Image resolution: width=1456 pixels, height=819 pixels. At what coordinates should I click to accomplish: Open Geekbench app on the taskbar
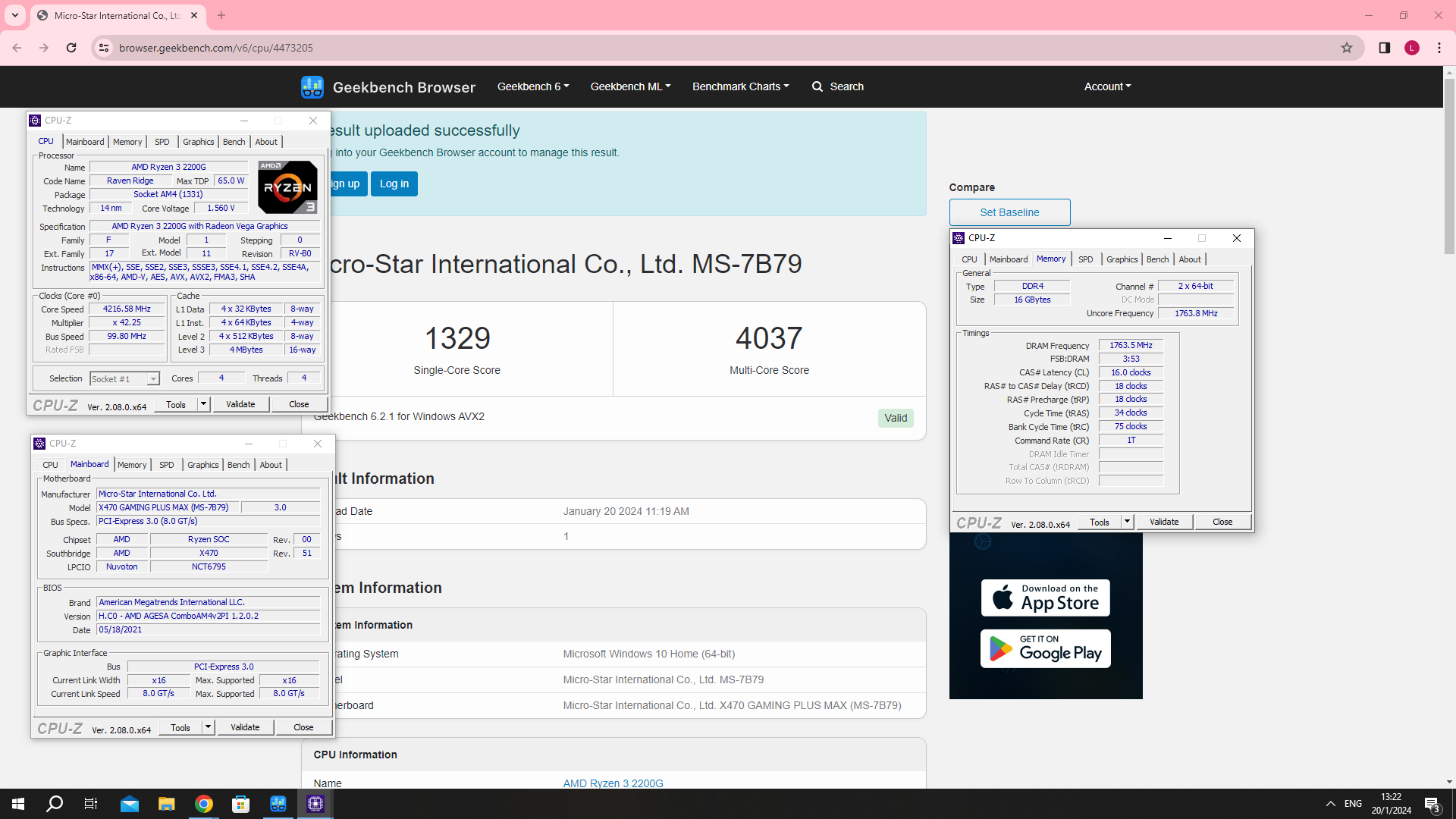click(278, 804)
